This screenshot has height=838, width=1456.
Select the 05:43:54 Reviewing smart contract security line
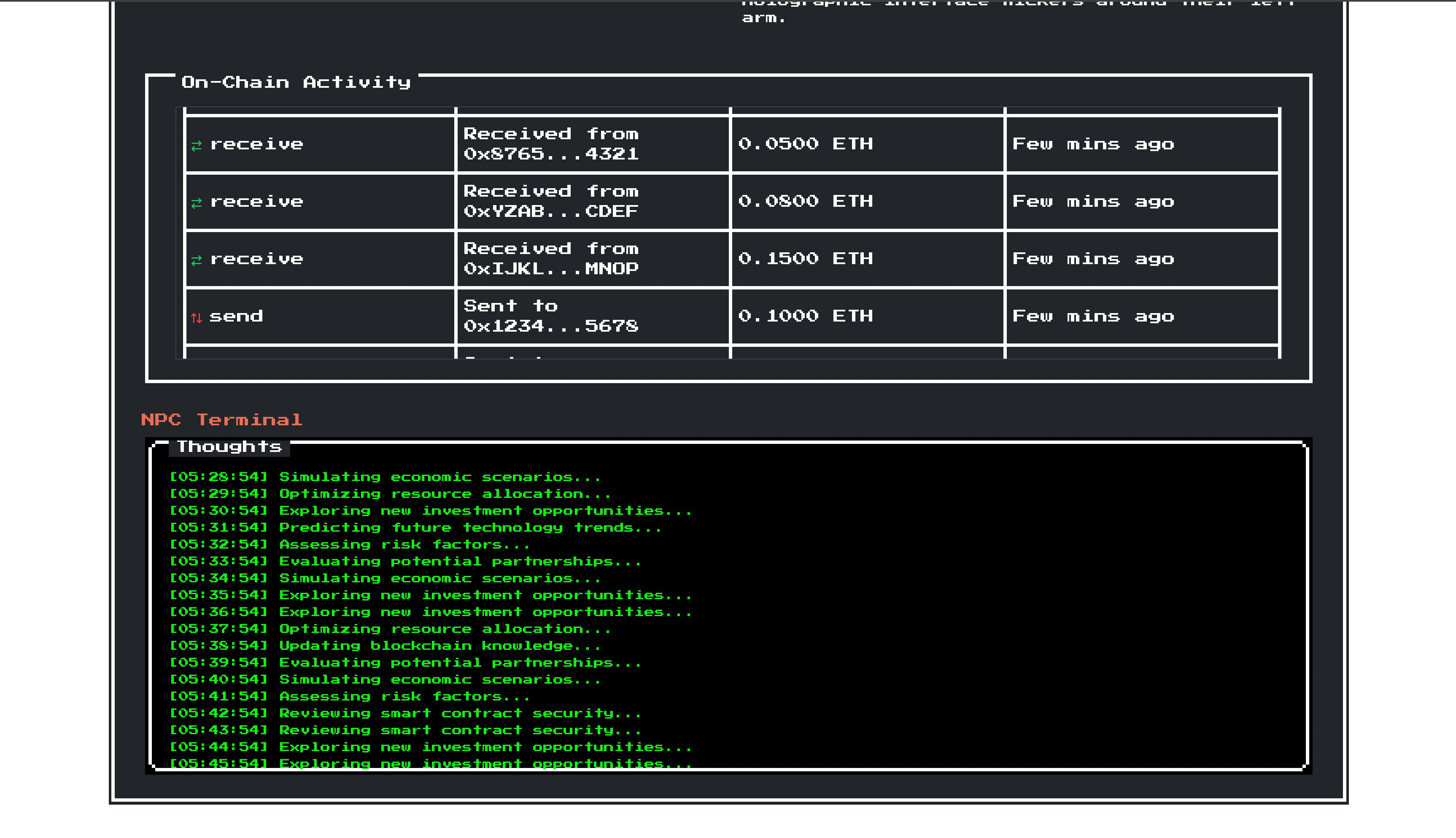coord(405,730)
